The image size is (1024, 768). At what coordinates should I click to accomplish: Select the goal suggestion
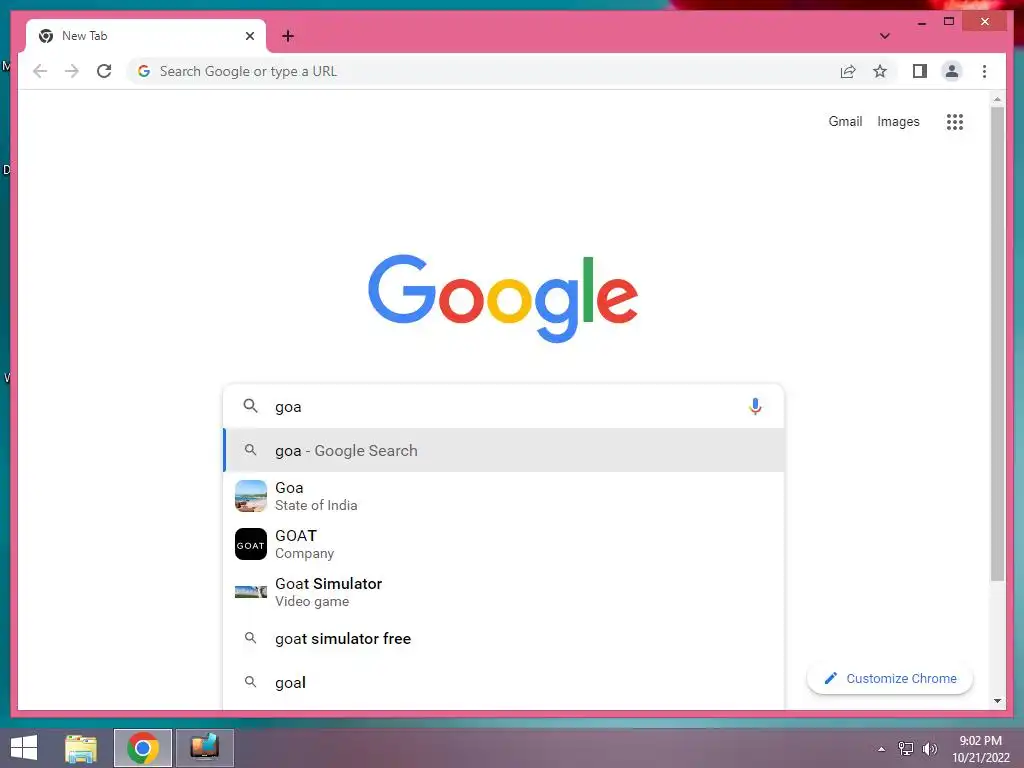503,682
